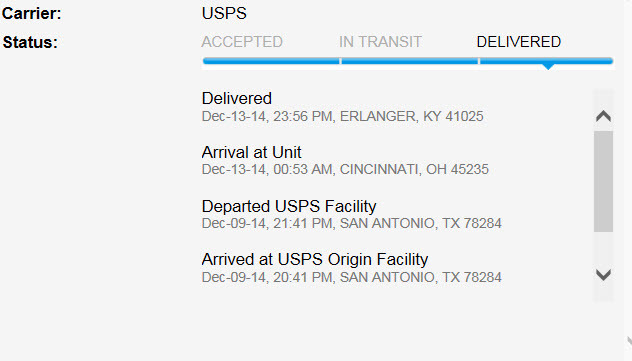The width and height of the screenshot is (632, 361).
Task: Click the Arrived at USPS Origin Facility event
Action: pyautogui.click(x=315, y=260)
